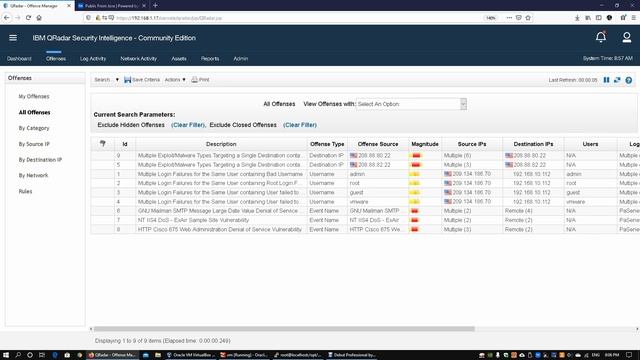This screenshot has width=640, height=360.
Task: Sort by the Magnitude column header
Action: [x=425, y=144]
